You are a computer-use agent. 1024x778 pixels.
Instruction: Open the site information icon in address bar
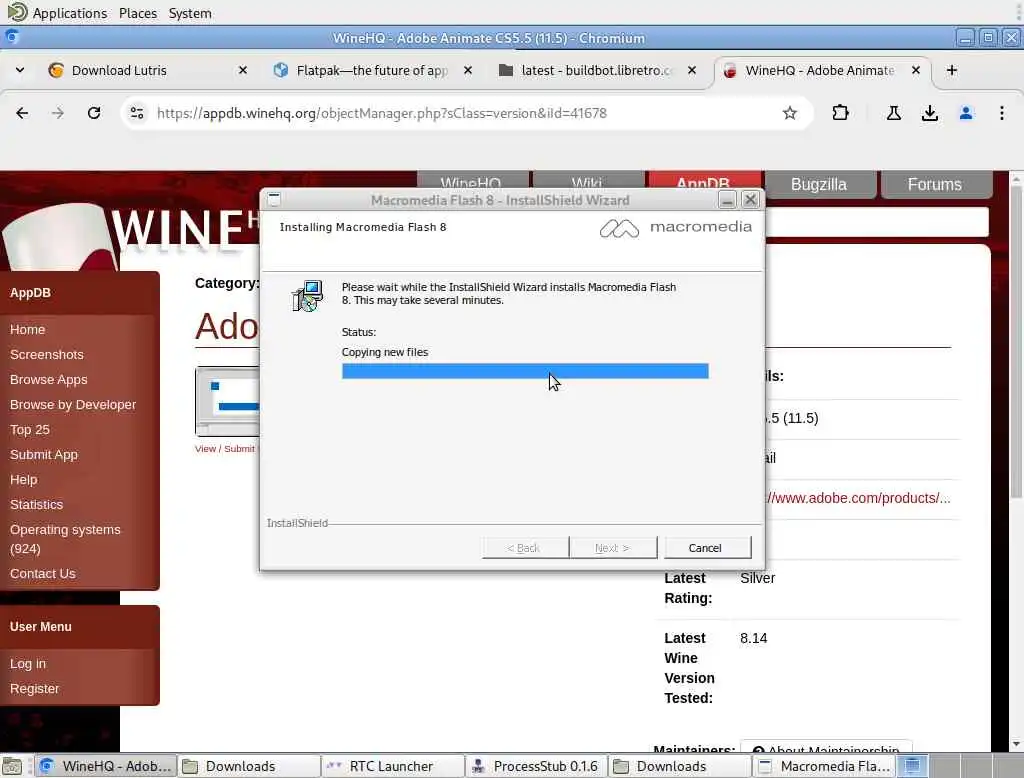pos(137,113)
